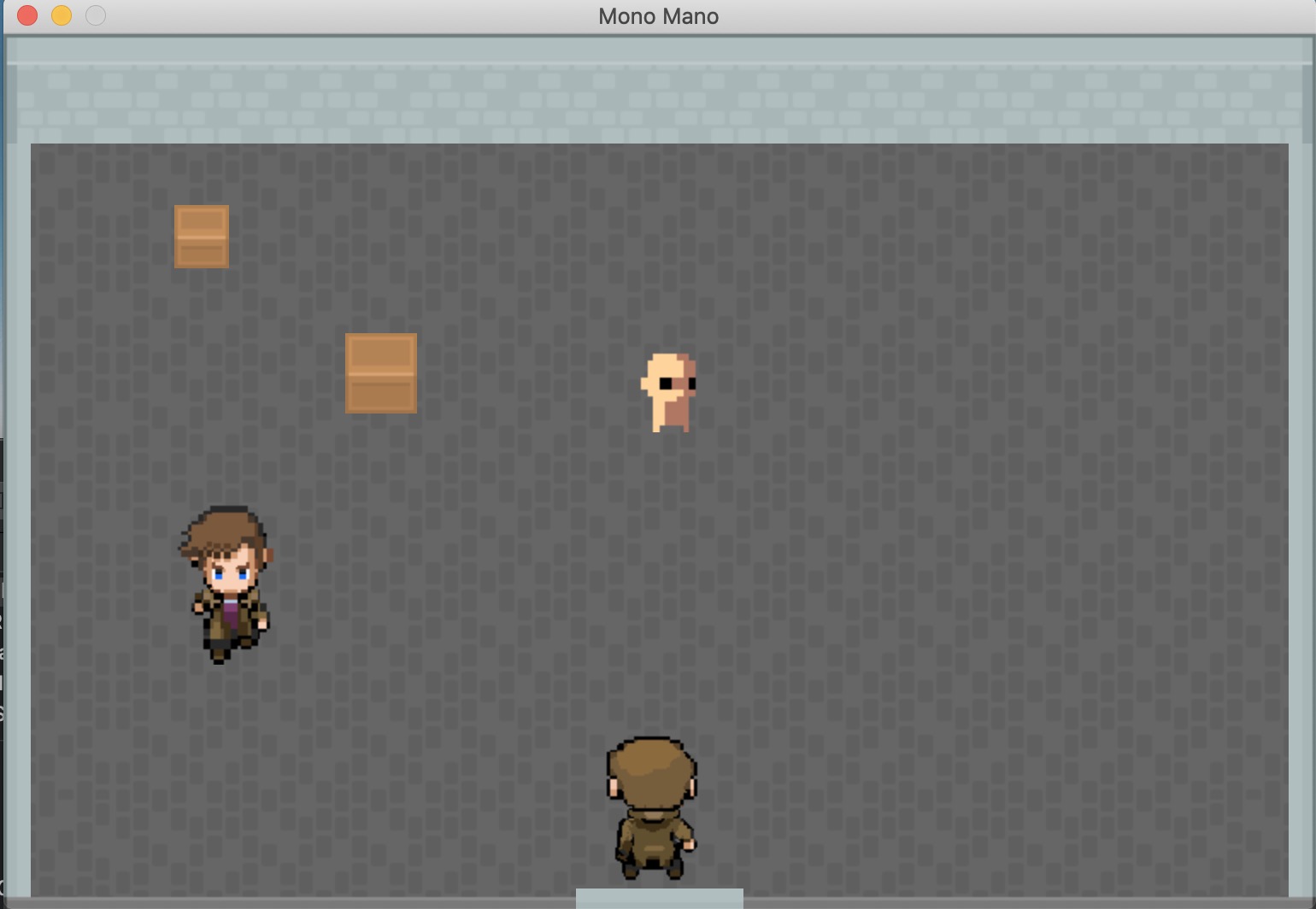This screenshot has height=909, width=1316.
Task: Click the greyed-out zoom button
Action: [x=96, y=16]
